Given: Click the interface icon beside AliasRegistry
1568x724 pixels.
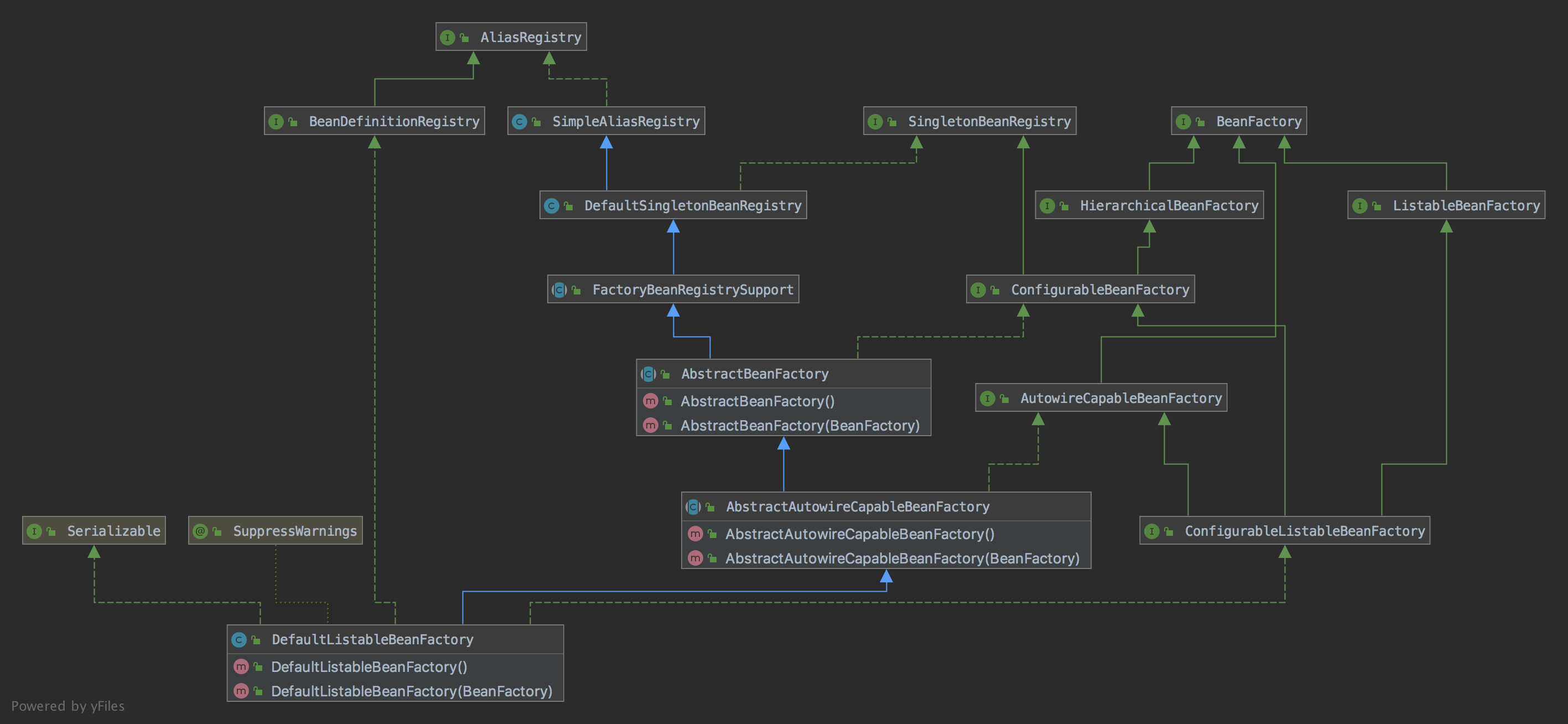Looking at the screenshot, I should (448, 37).
